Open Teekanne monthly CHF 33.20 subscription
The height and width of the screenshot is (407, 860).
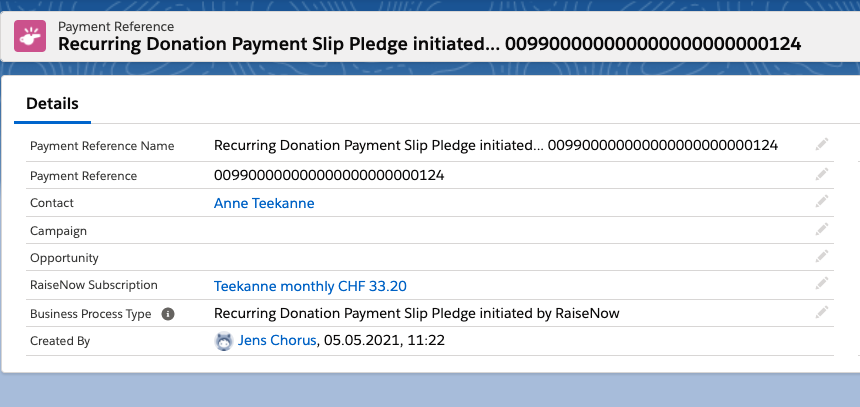310,286
